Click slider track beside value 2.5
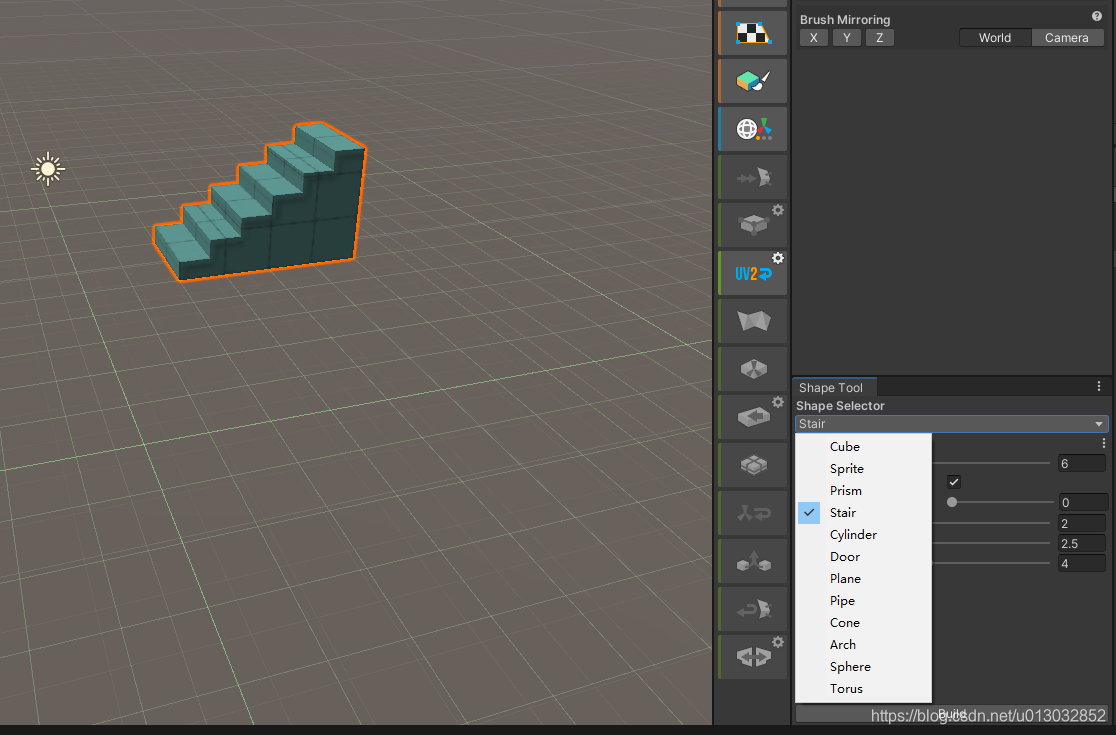The image size is (1116, 735). [991, 543]
